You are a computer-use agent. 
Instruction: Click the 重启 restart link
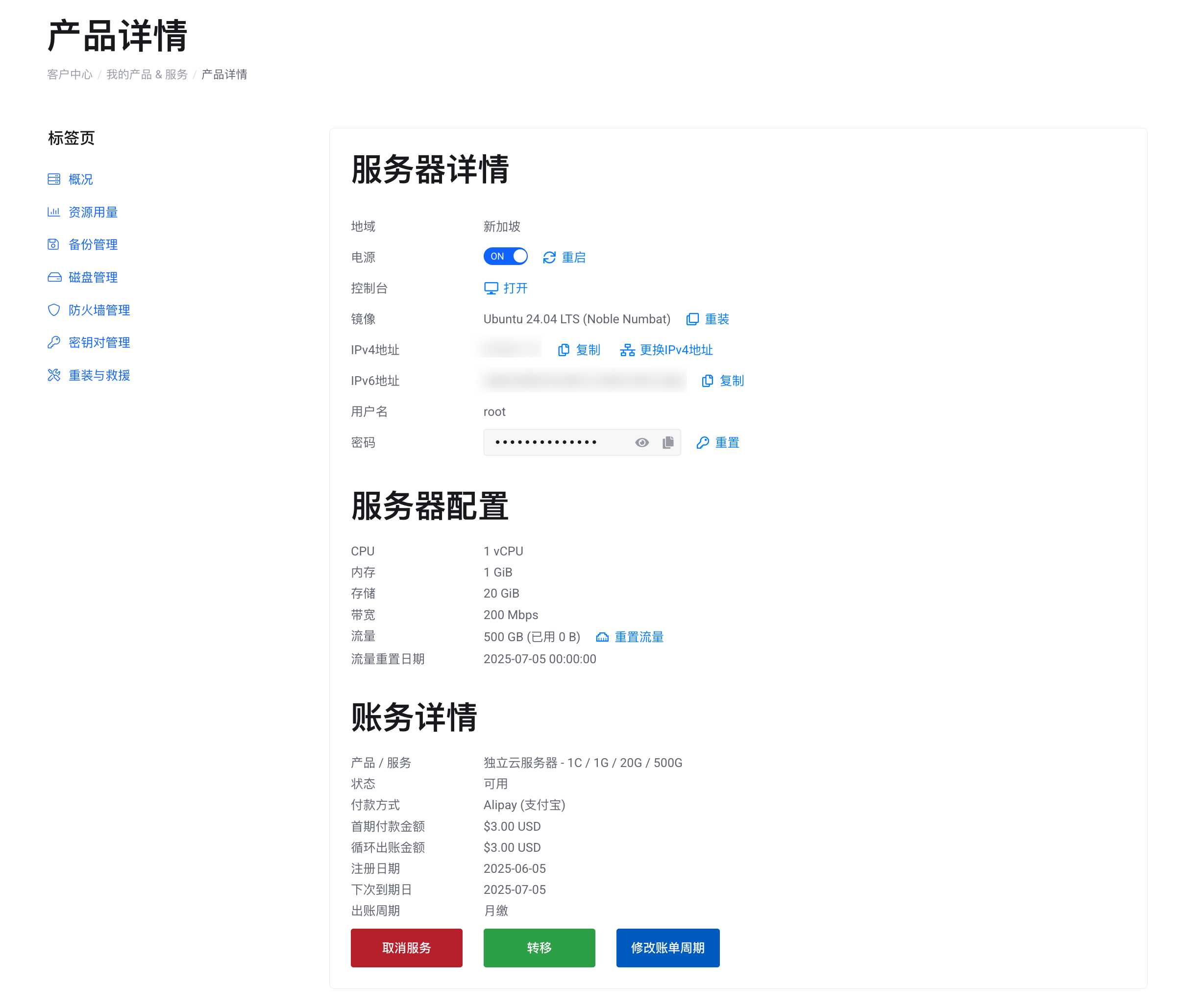click(573, 258)
